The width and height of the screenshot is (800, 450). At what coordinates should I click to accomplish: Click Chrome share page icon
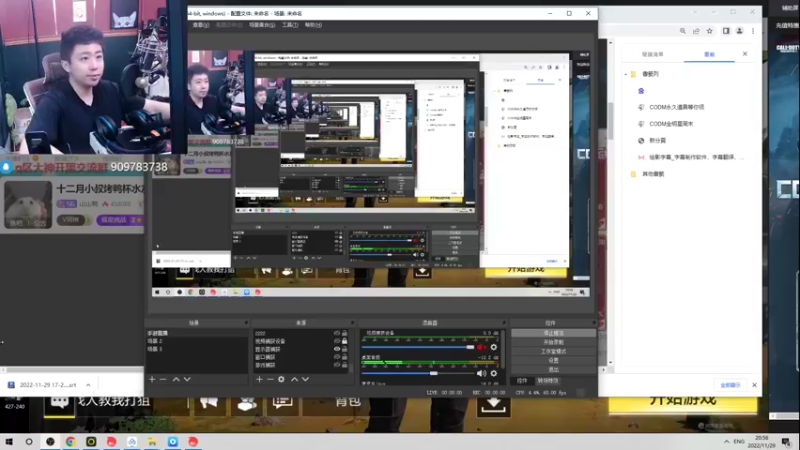pos(696,31)
